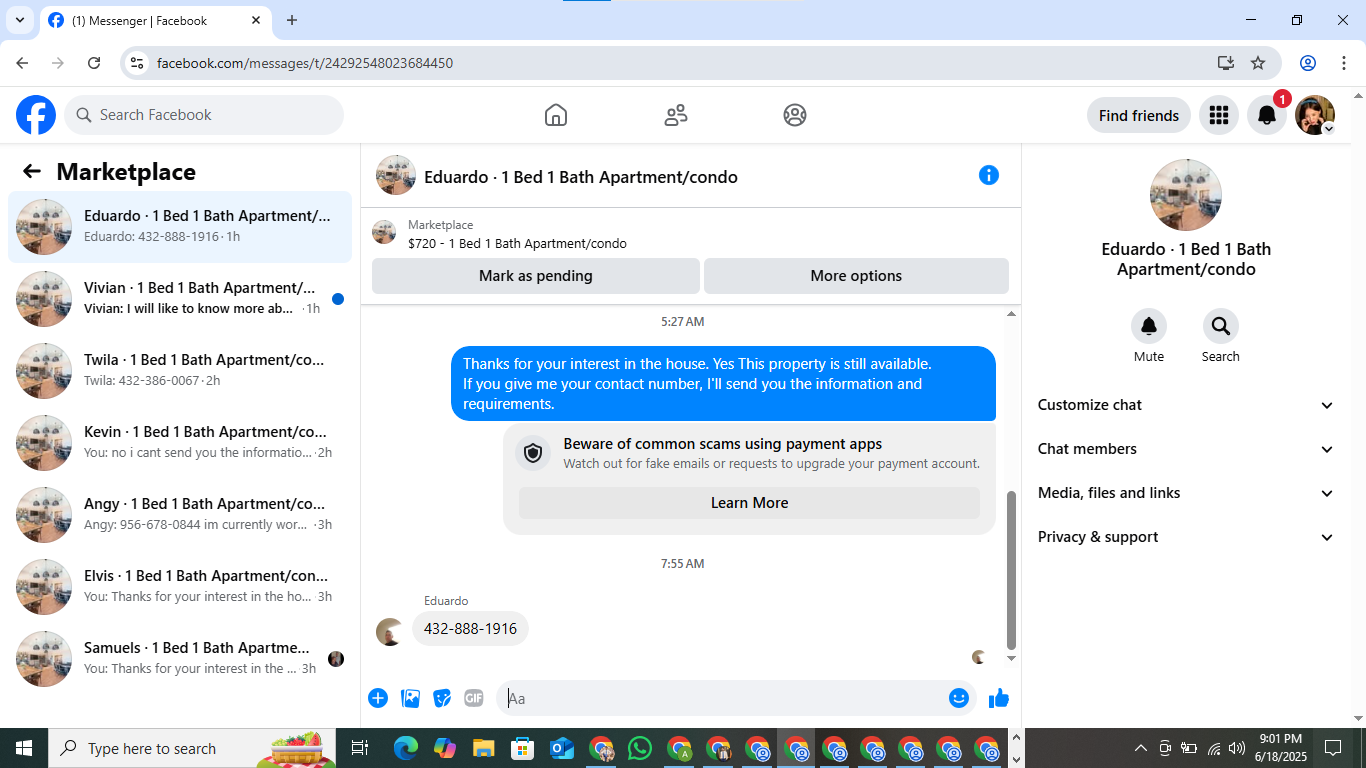
Task: Open the Samuels conversation
Action: 180,659
